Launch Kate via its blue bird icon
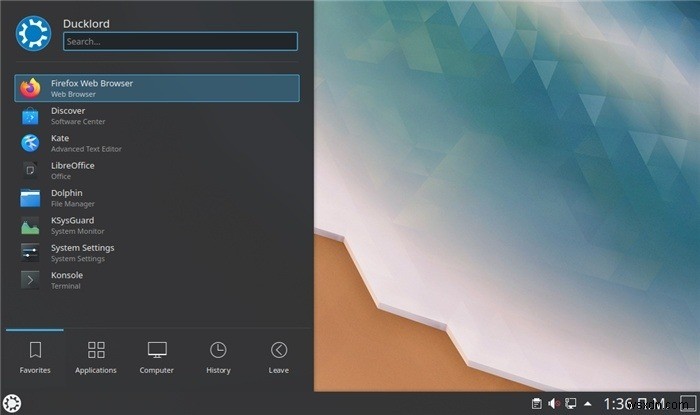The image size is (700, 415). (x=30, y=143)
